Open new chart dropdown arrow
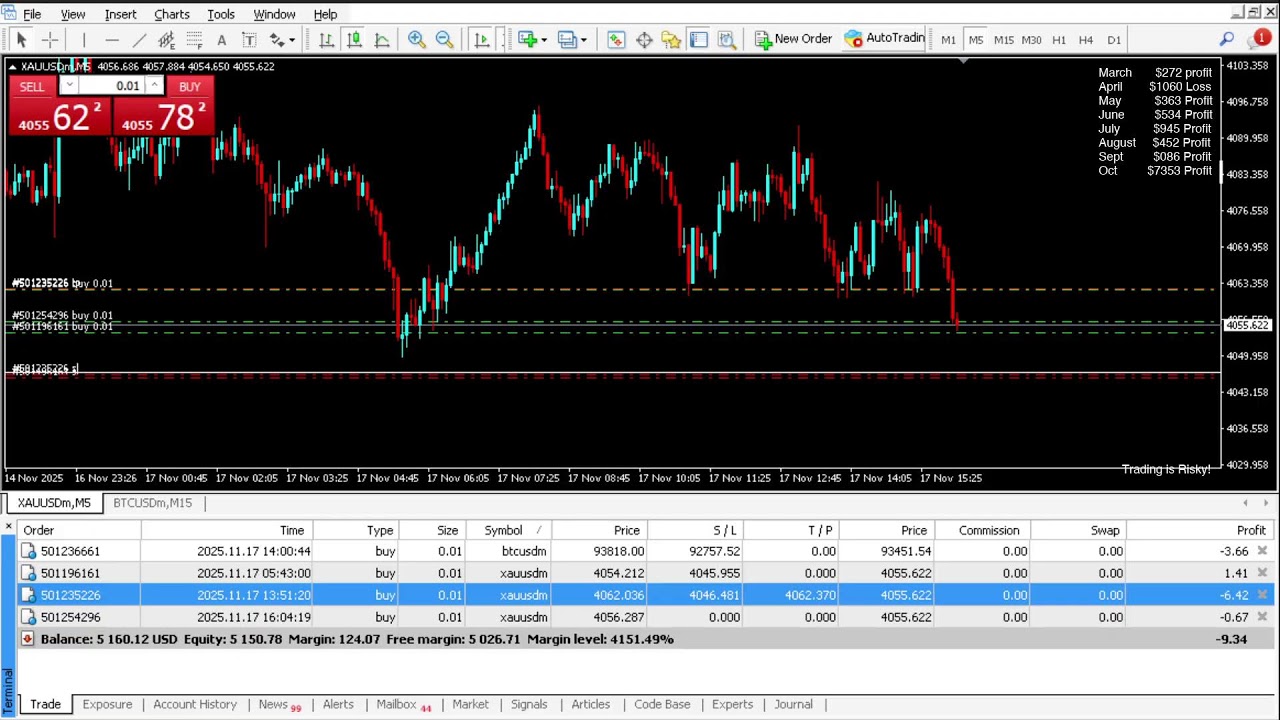Viewport: 1280px width, 720px height. 543,40
